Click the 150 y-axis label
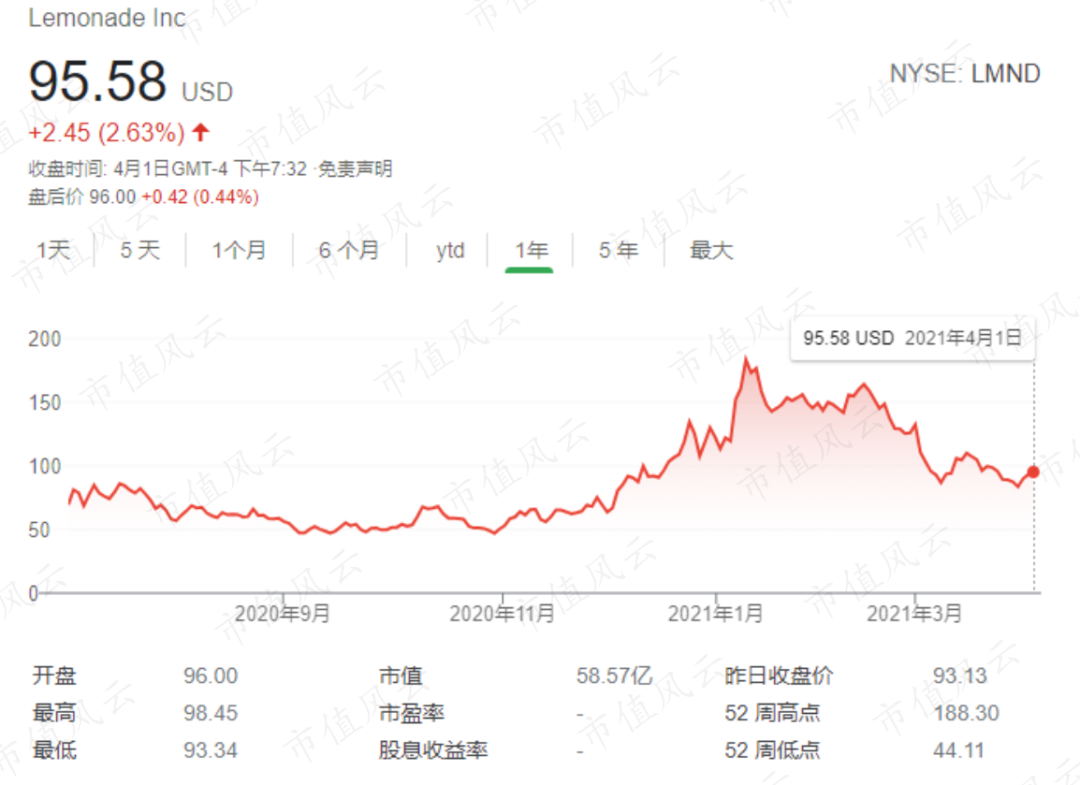The width and height of the screenshot is (1080, 785). tap(45, 403)
